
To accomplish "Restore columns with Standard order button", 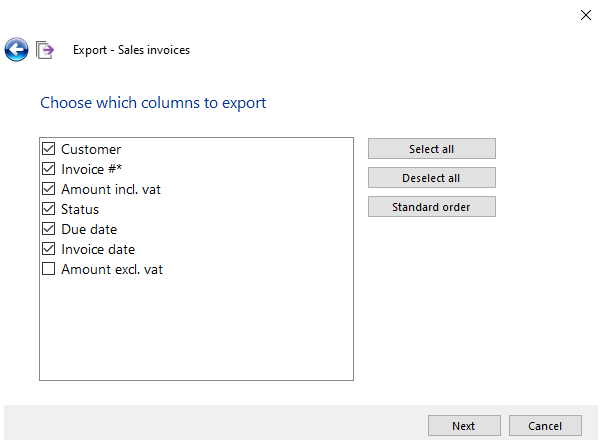I will 431,207.
